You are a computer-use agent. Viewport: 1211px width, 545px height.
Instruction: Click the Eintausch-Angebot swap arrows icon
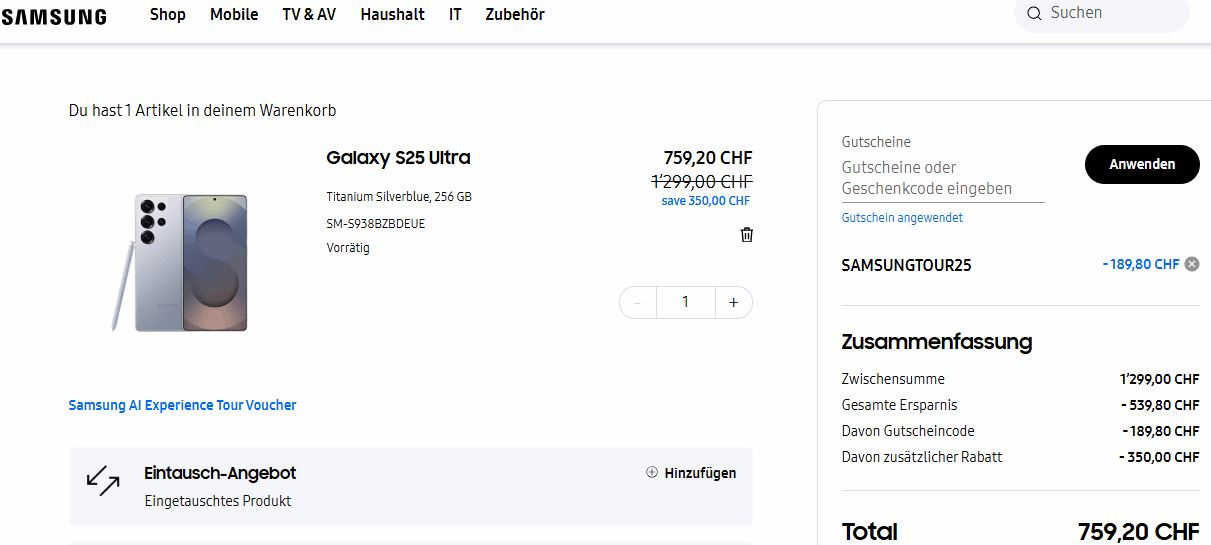(x=103, y=481)
